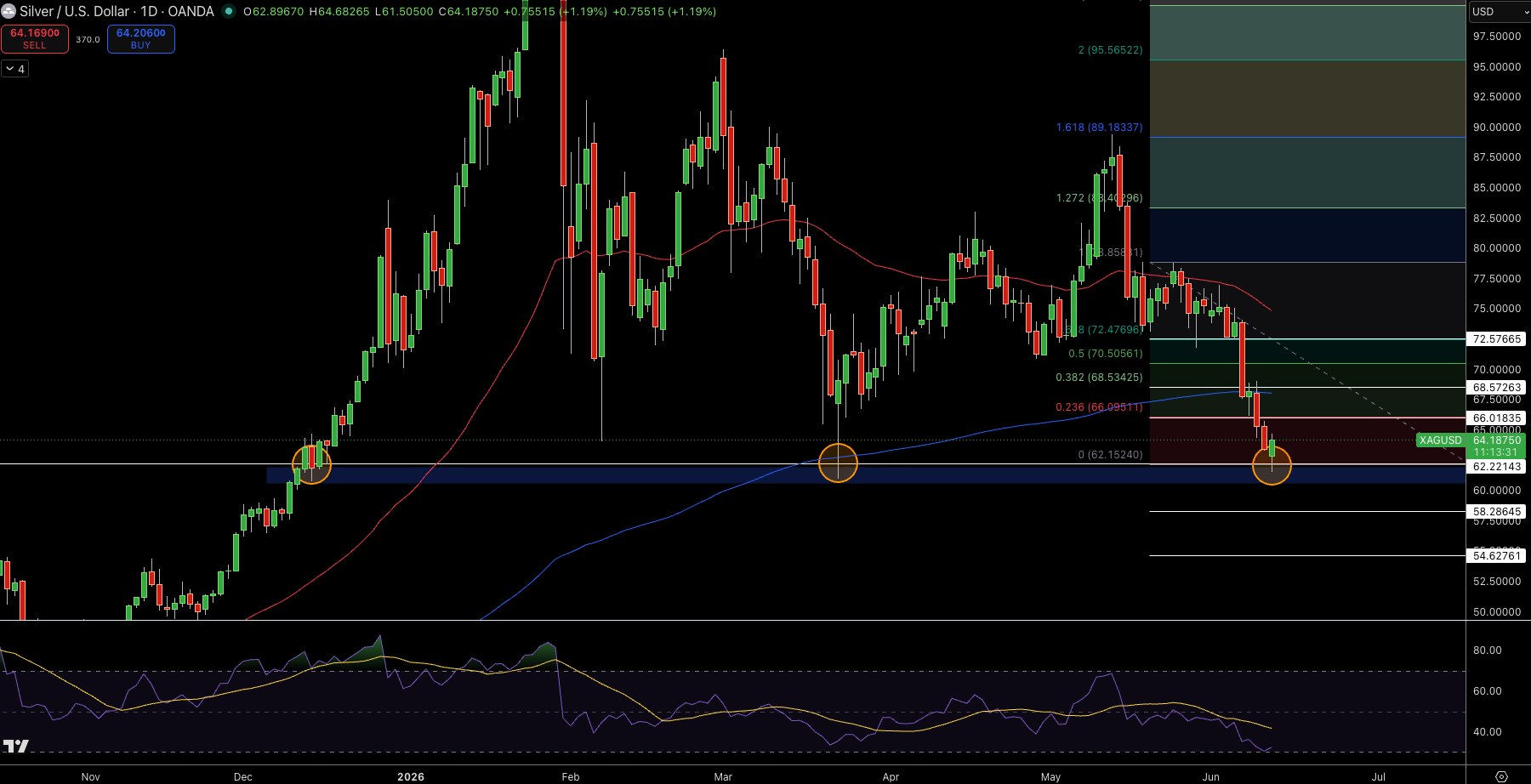Click the 72.57665 price level label
1531x784 pixels.
(x=1497, y=339)
